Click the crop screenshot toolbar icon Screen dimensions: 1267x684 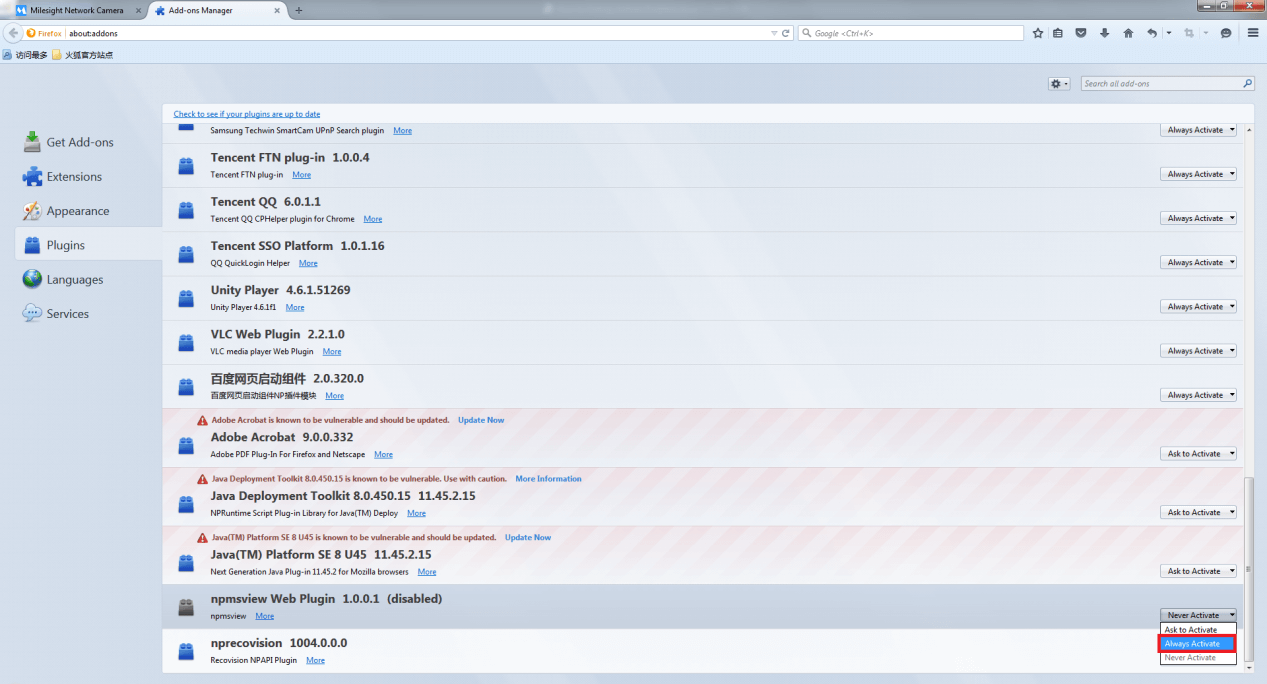(1189, 33)
